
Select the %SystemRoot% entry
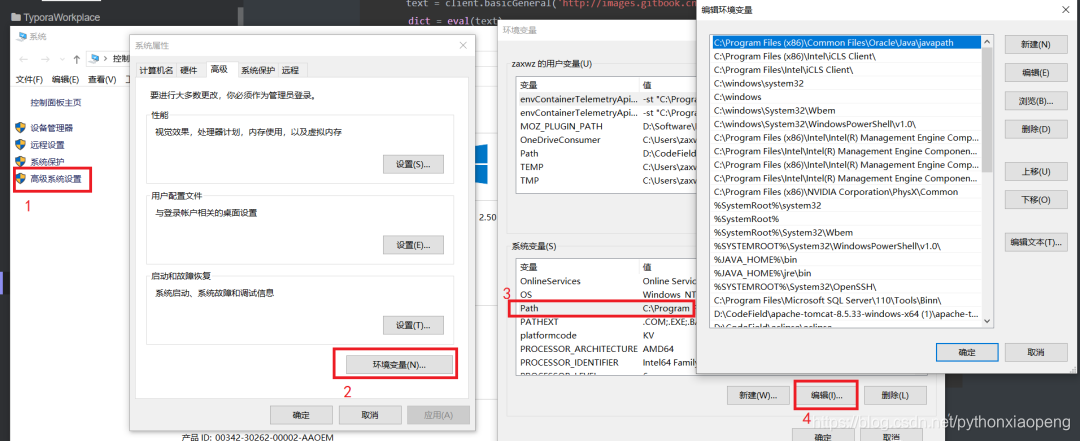(846, 219)
